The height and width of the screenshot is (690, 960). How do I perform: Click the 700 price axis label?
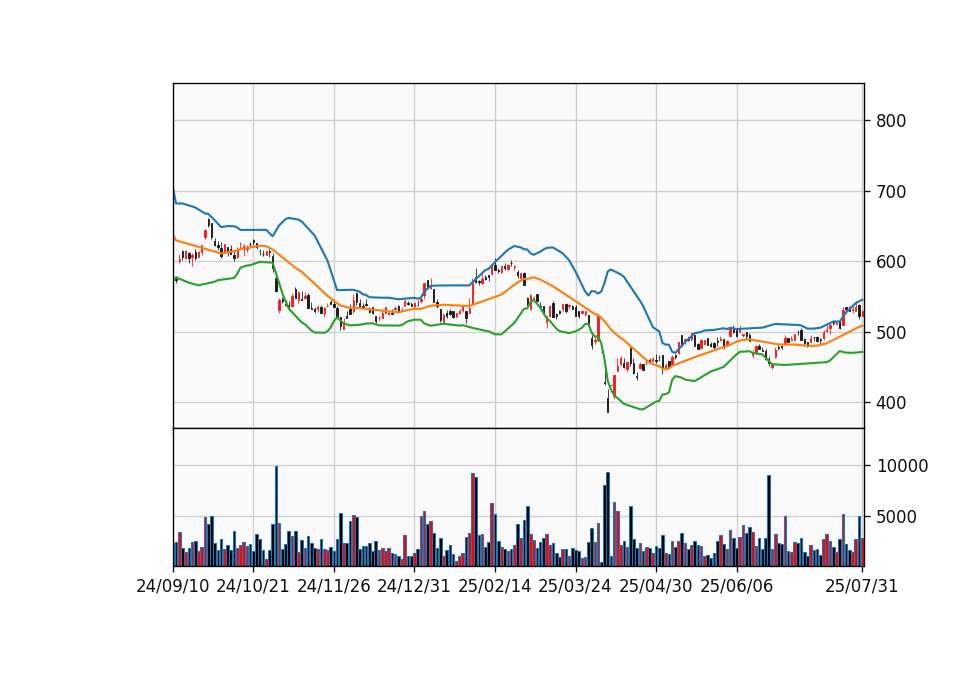[891, 192]
